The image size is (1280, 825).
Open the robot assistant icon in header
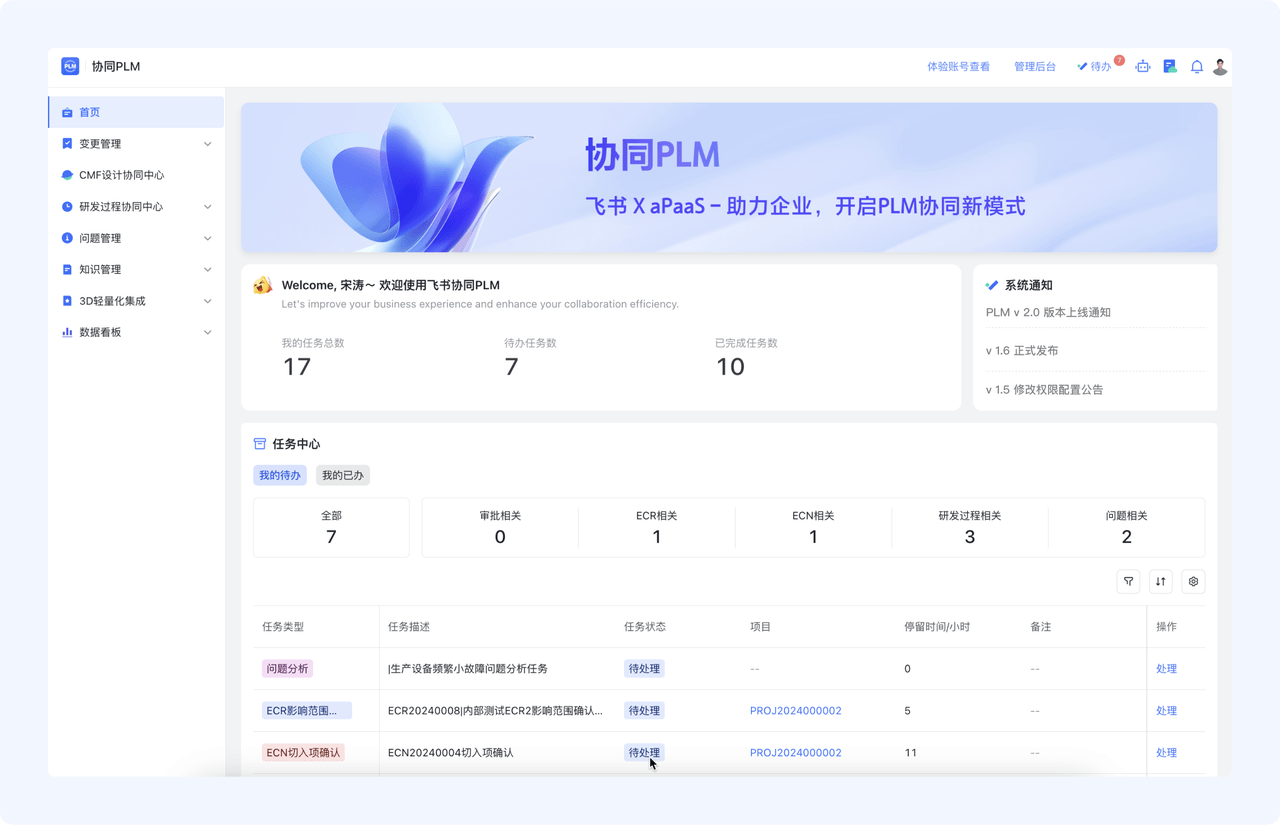(1143, 66)
